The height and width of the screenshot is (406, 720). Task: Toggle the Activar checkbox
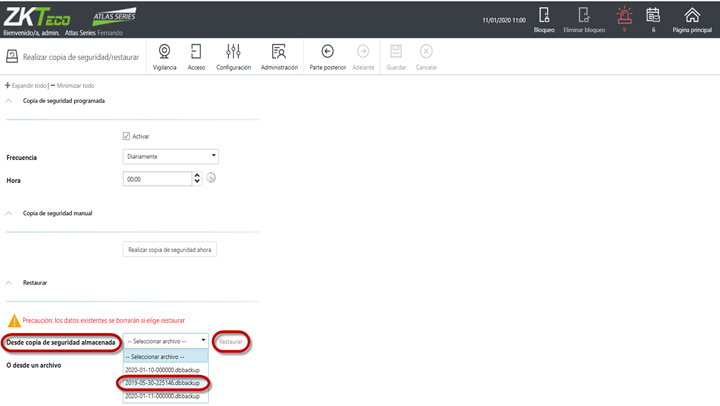coord(126,136)
